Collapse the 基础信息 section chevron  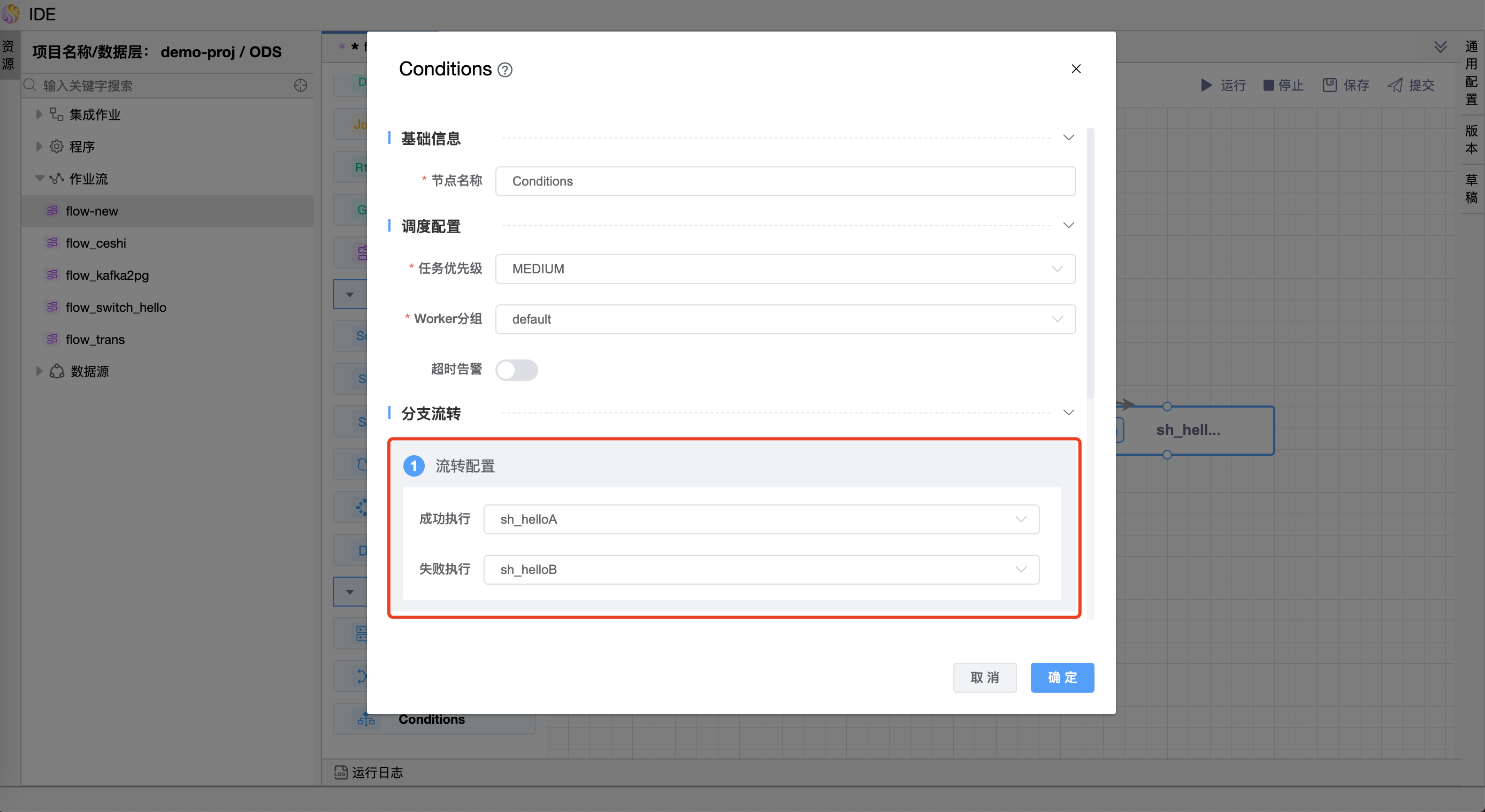tap(1068, 137)
